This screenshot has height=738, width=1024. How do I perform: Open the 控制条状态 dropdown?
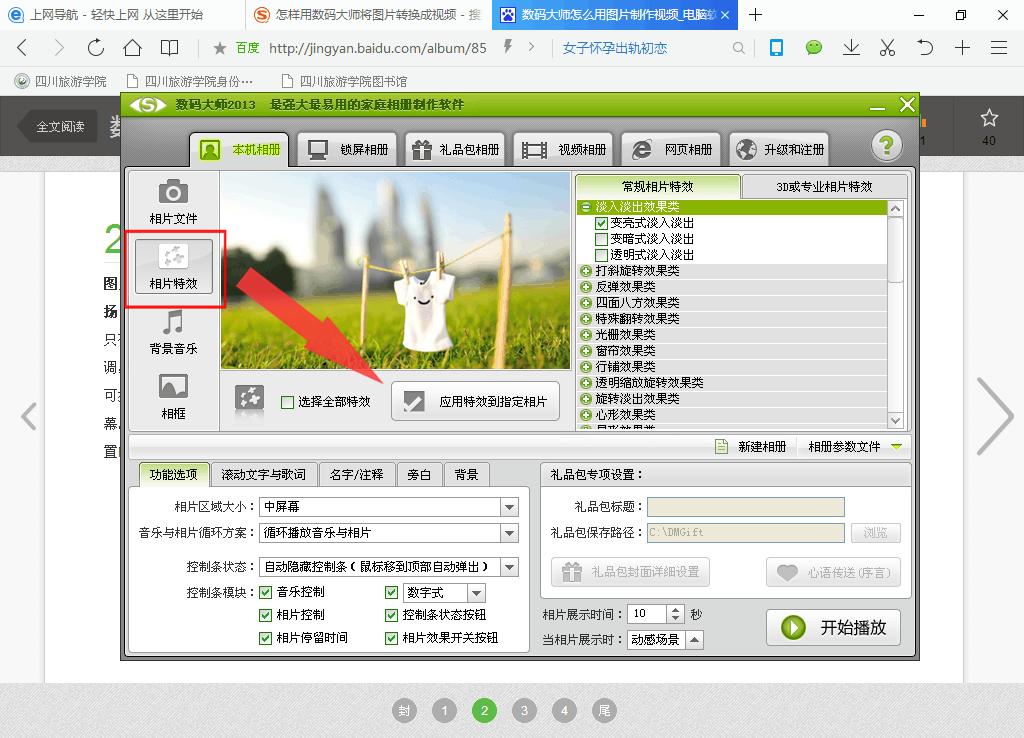pyautogui.click(x=509, y=567)
